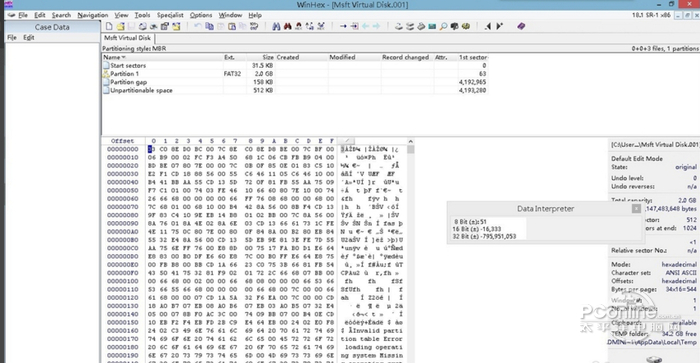This screenshot has width=700, height=363.
Task: Click the Open RAM toolbar icon
Action: click(x=432, y=26)
